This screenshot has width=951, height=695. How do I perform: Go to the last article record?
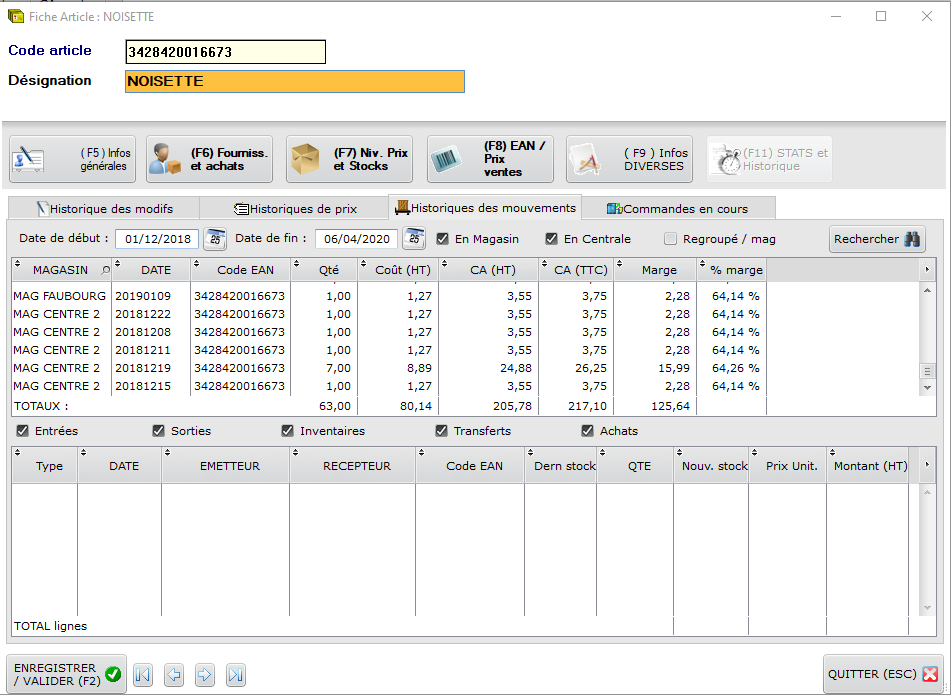[x=236, y=675]
